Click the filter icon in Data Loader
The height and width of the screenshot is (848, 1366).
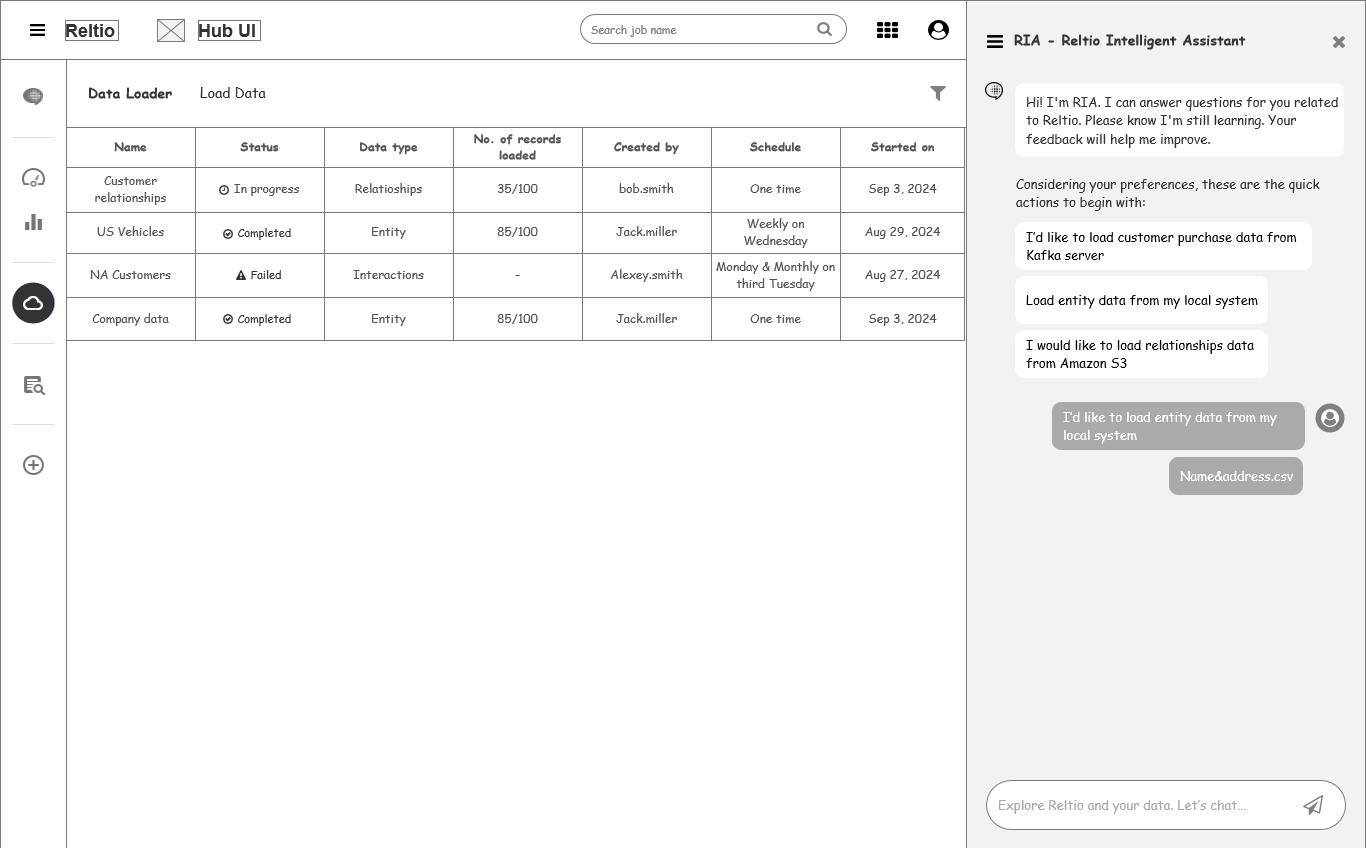point(938,93)
